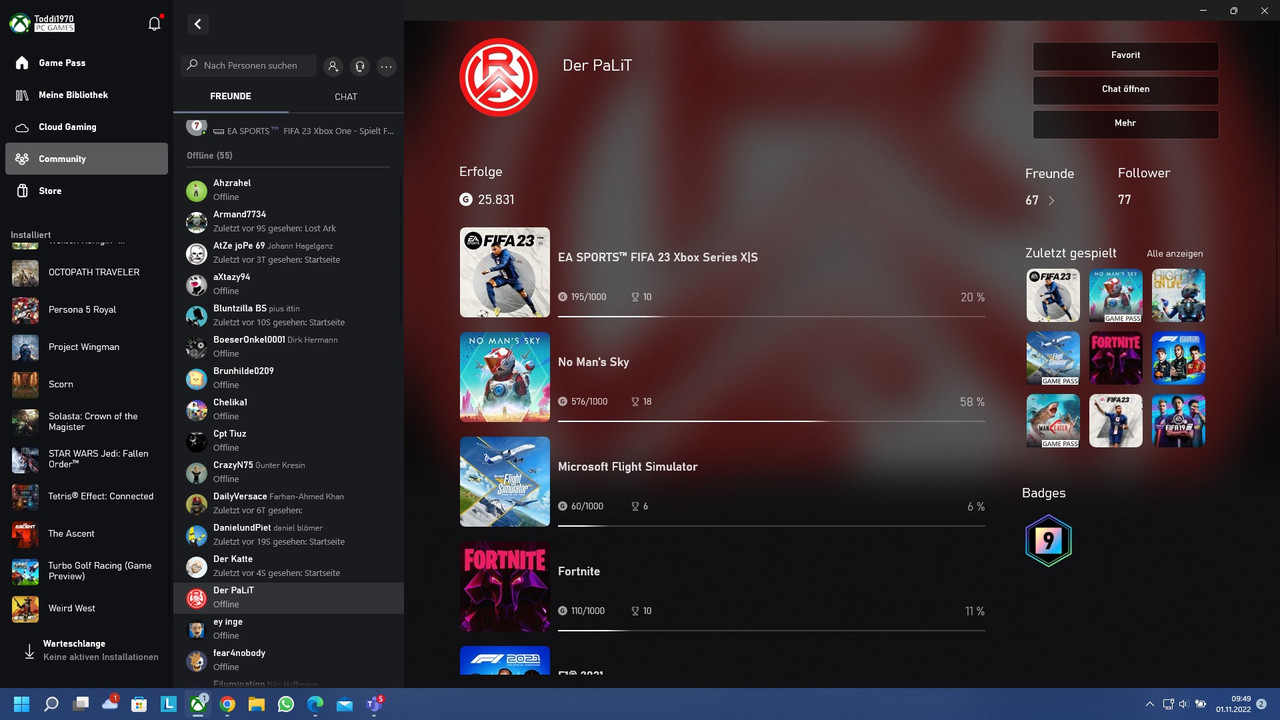Switch to the FREUNDE tab
The height and width of the screenshot is (720, 1280).
tap(230, 97)
